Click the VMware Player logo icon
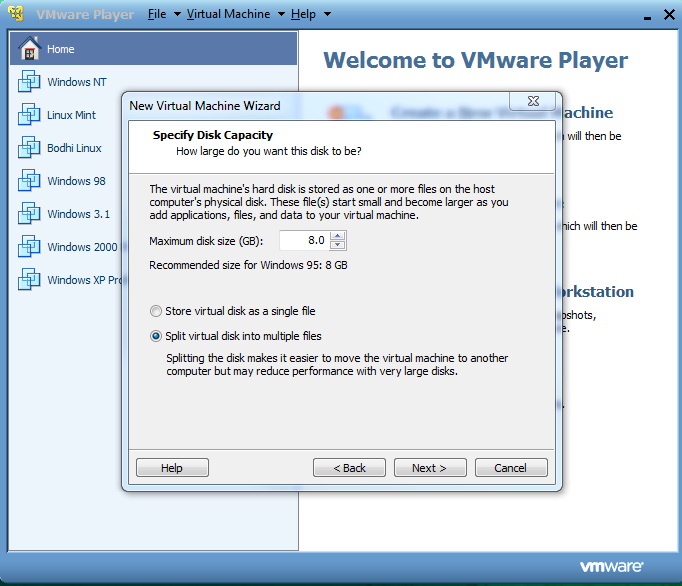This screenshot has width=682, height=586. (16, 13)
